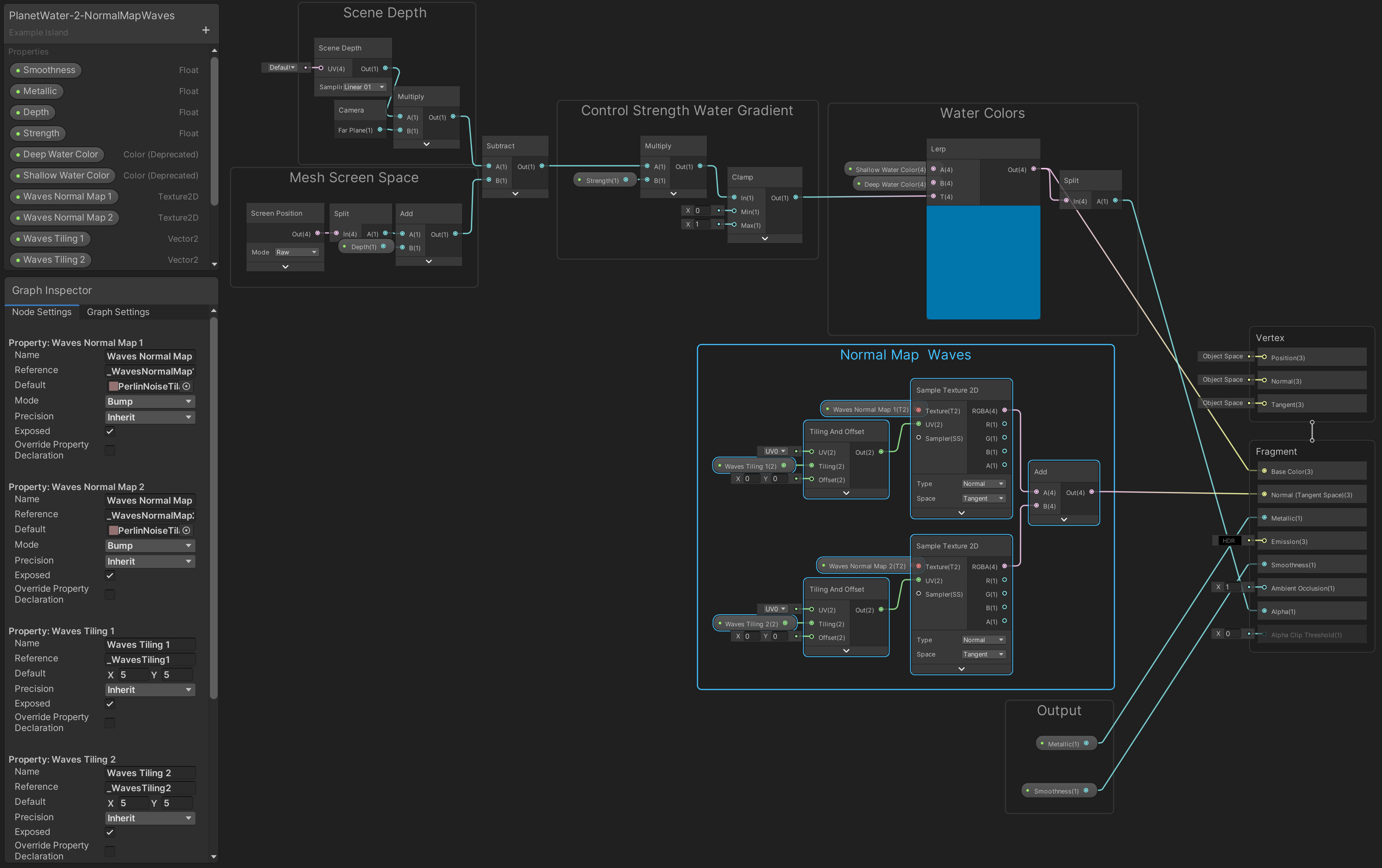
Task: Click the RGBA(4) output port of the top Sample Texture 2D
Action: pos(1005,410)
